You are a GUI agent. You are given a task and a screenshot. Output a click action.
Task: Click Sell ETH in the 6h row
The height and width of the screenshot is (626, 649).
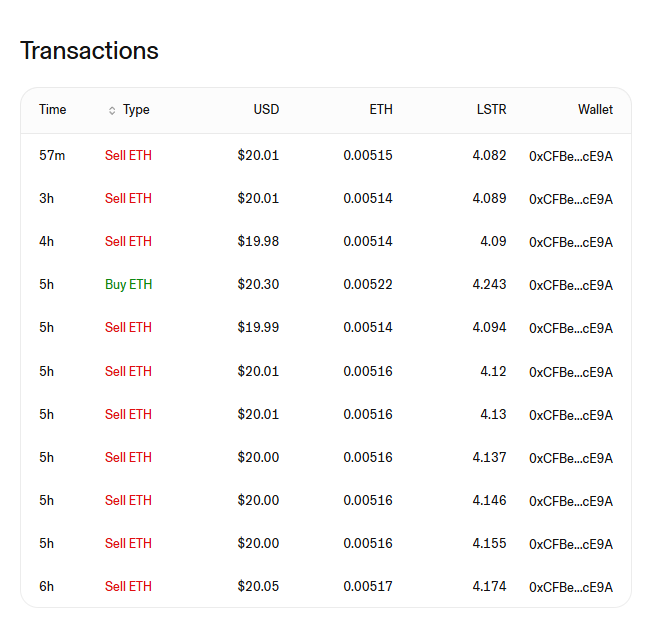point(129,587)
